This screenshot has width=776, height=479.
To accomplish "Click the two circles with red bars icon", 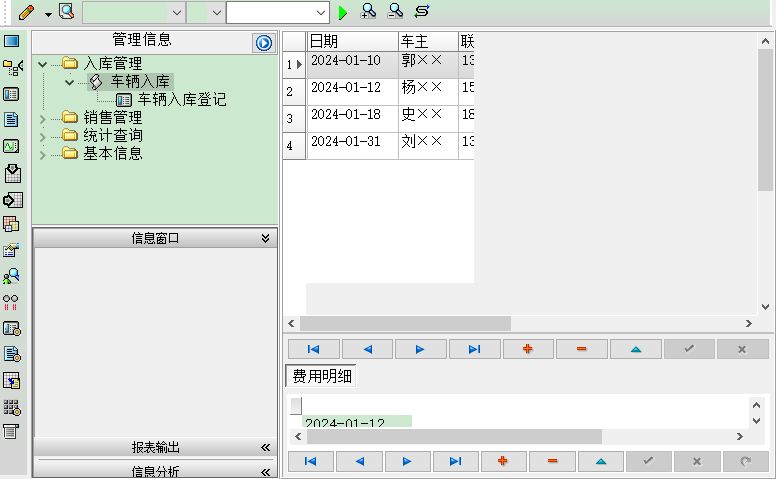I will (x=10, y=302).
